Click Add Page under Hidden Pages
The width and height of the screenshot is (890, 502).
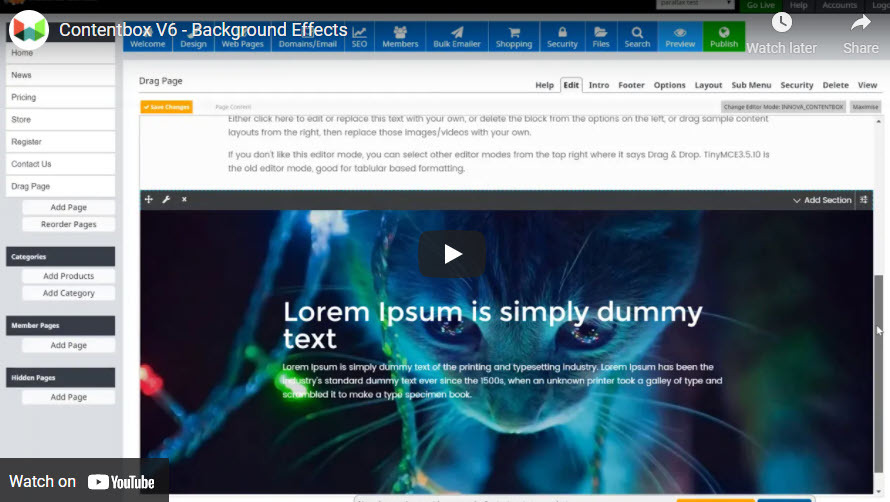[x=69, y=397]
